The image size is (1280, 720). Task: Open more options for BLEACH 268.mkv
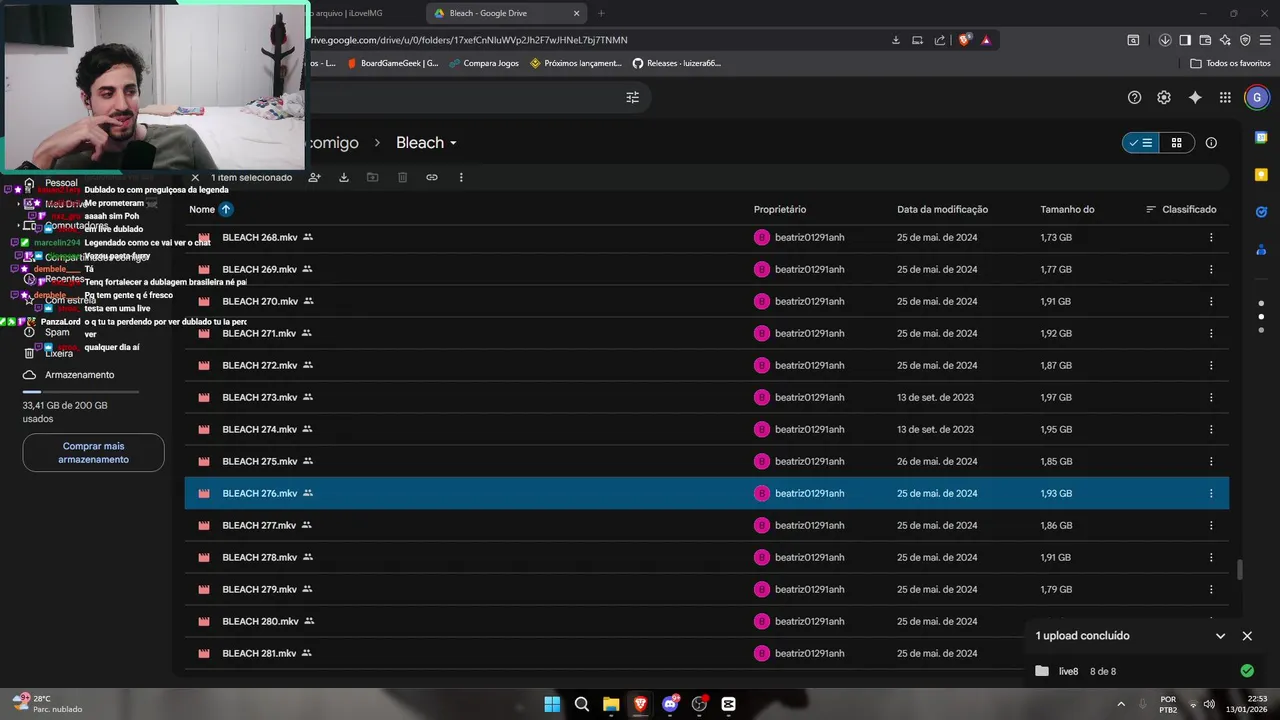point(1211,237)
